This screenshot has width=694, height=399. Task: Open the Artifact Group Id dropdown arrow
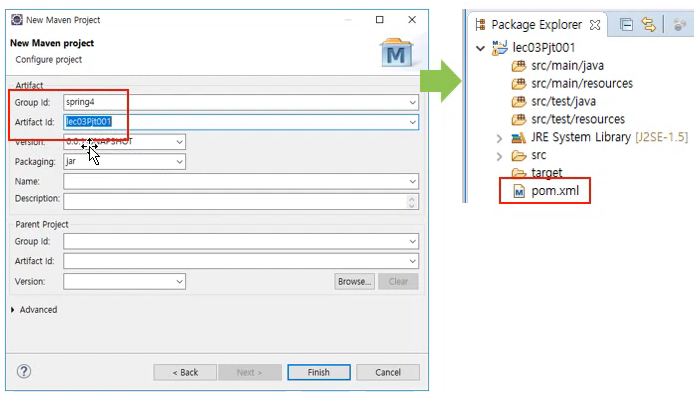tap(413, 102)
